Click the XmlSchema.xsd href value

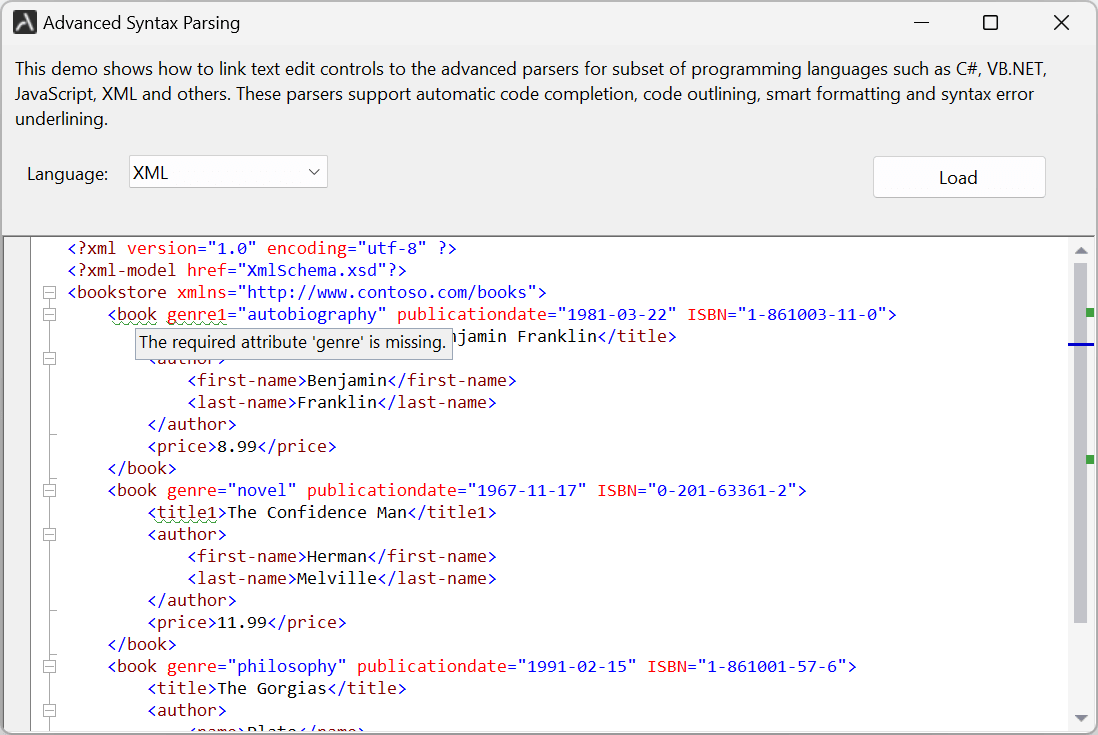[312, 270]
